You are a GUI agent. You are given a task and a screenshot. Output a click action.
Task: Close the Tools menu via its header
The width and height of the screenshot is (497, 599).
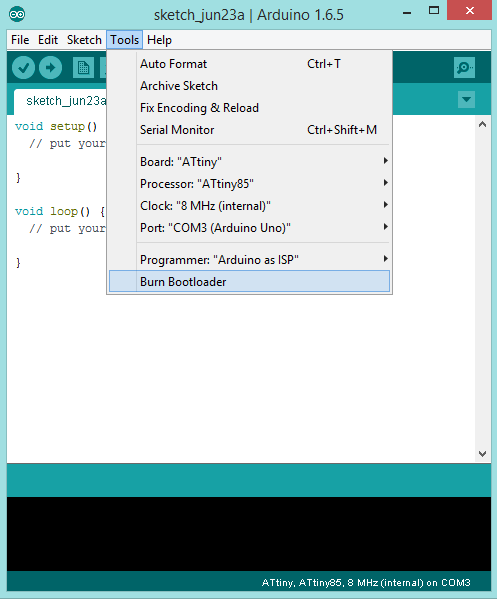125,40
